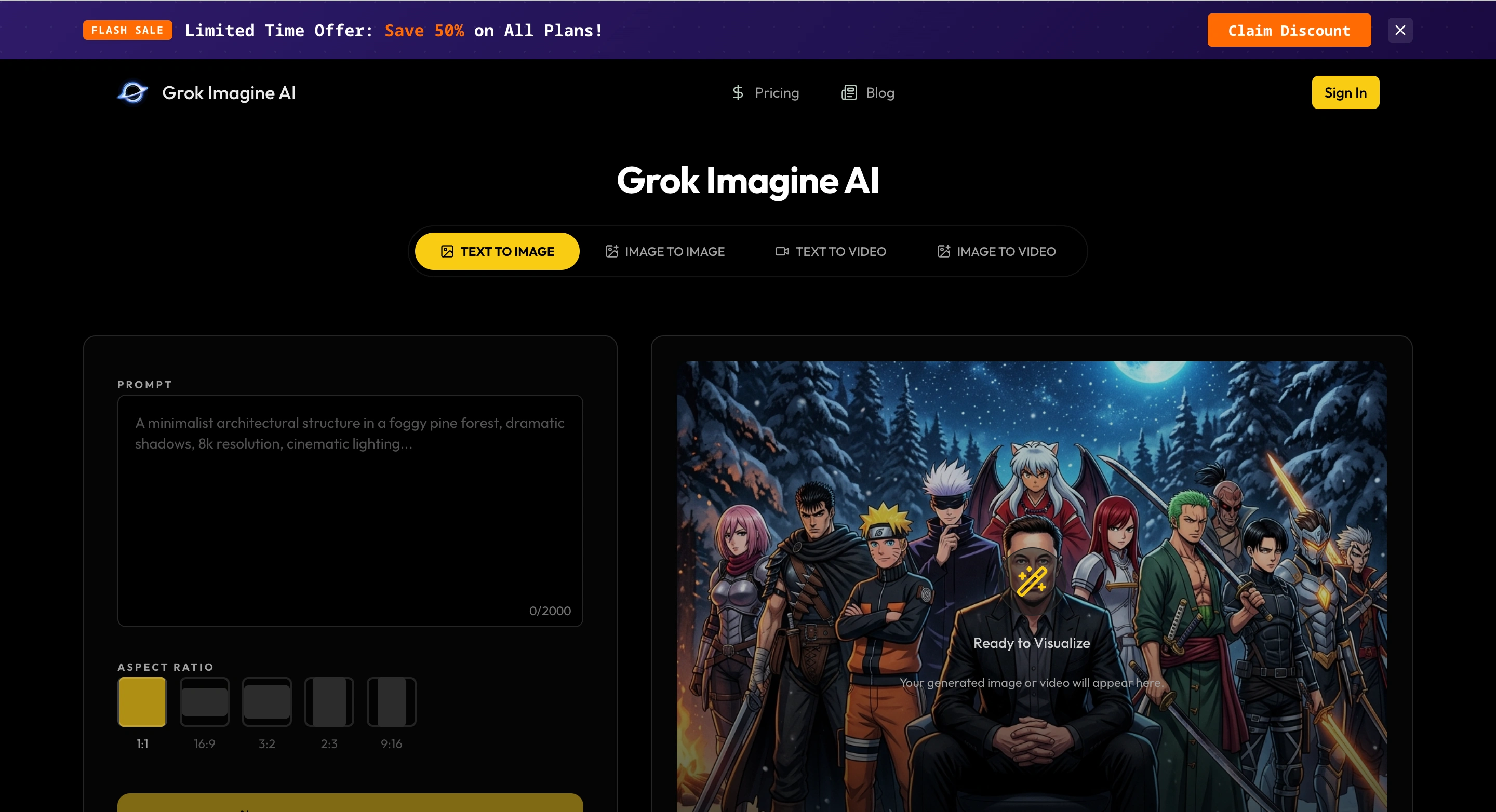Click the picture icon on Text to Image tab
The height and width of the screenshot is (812, 1496).
[447, 251]
